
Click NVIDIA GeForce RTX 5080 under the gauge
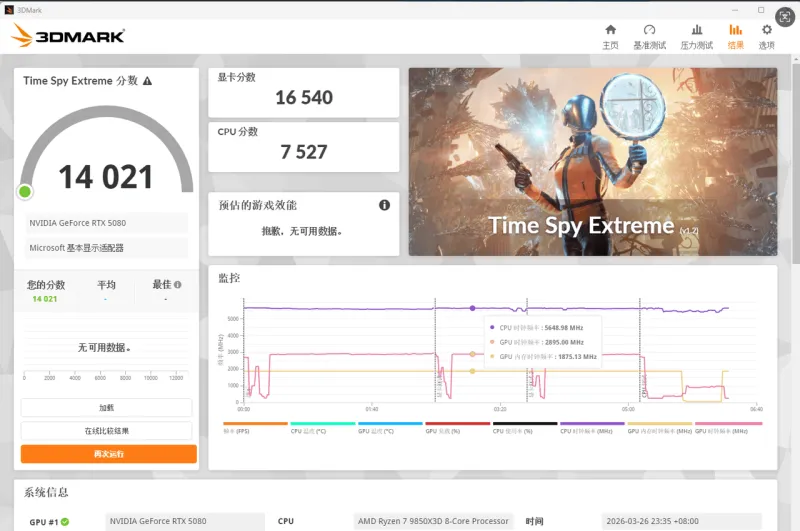pos(106,223)
